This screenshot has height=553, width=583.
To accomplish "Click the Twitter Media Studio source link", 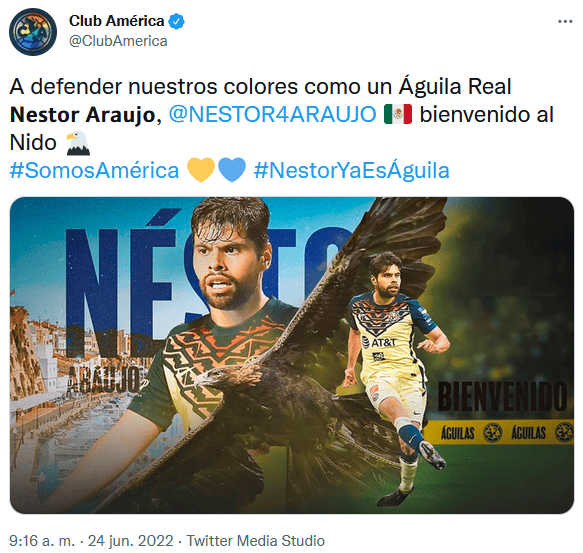I will click(x=255, y=541).
